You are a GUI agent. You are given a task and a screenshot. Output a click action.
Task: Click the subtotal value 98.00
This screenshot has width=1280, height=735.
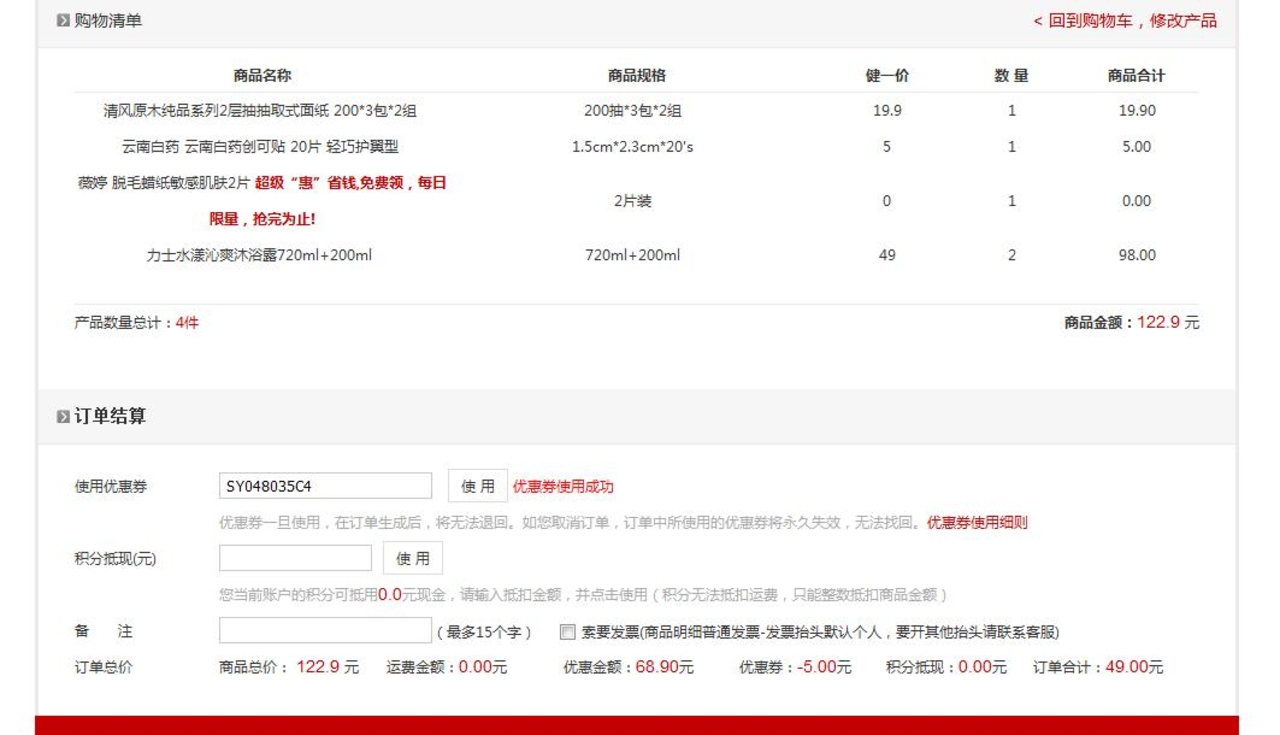coord(1137,255)
